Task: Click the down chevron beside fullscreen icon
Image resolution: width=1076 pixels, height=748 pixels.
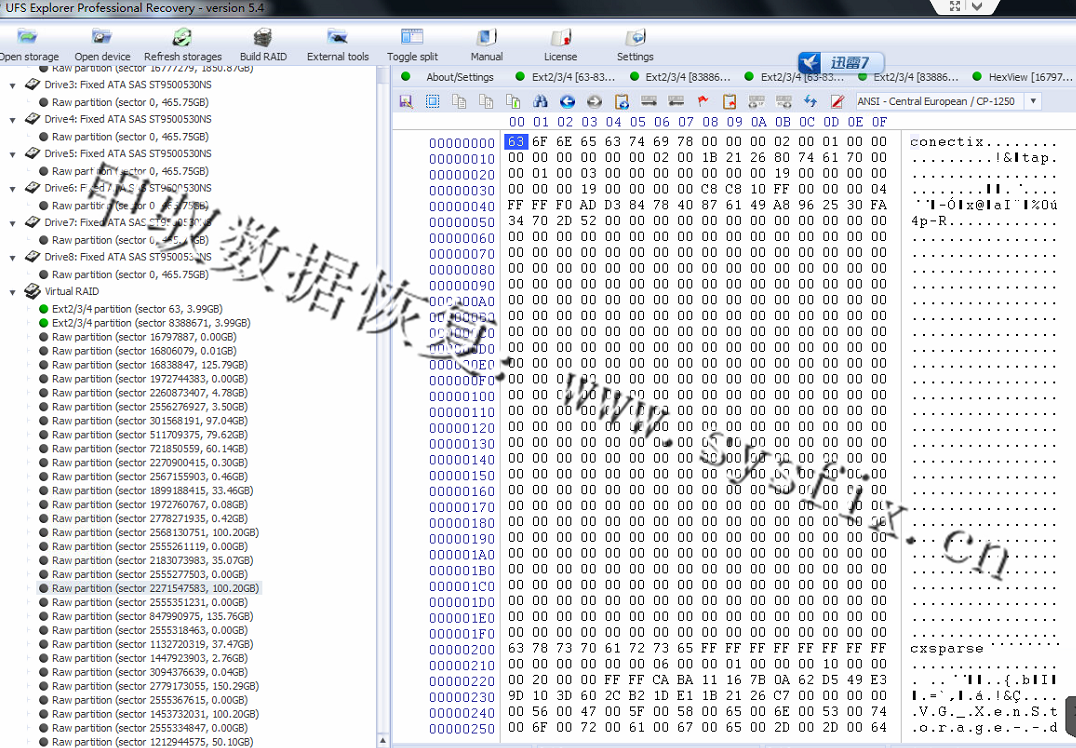Action: coord(976,6)
